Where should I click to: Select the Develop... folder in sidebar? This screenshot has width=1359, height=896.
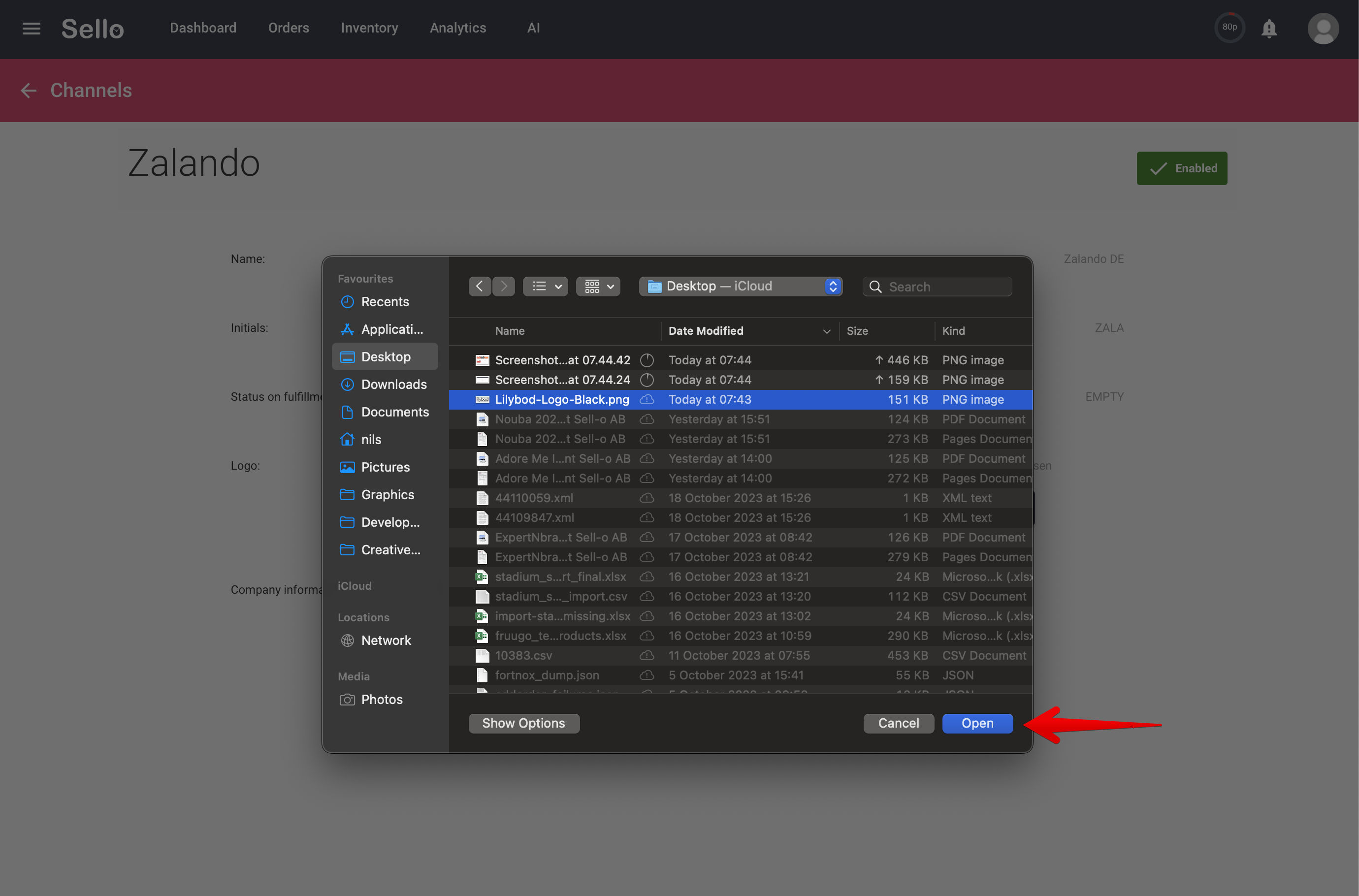[x=385, y=522]
